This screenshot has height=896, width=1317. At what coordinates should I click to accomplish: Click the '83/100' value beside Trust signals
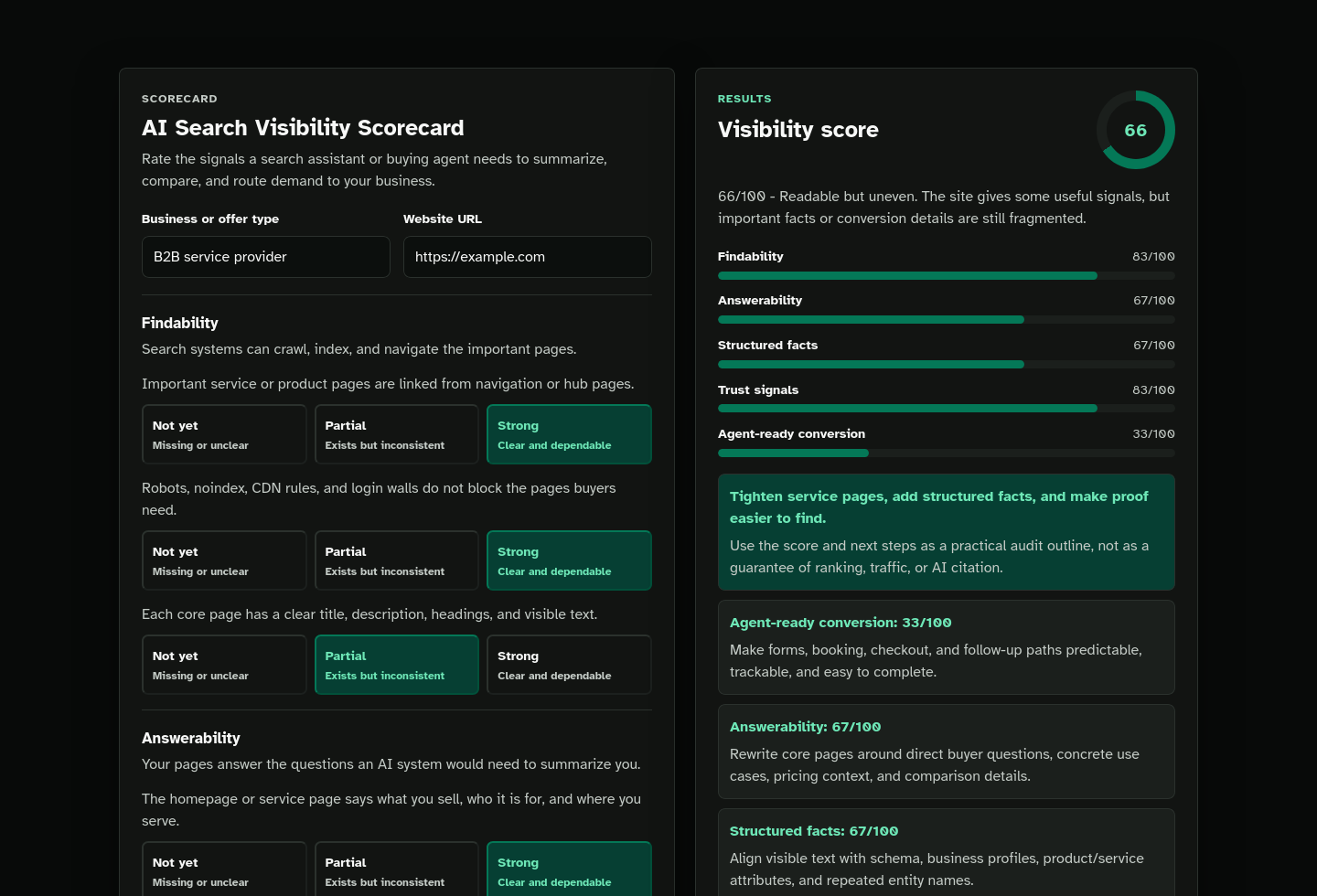(x=1153, y=390)
